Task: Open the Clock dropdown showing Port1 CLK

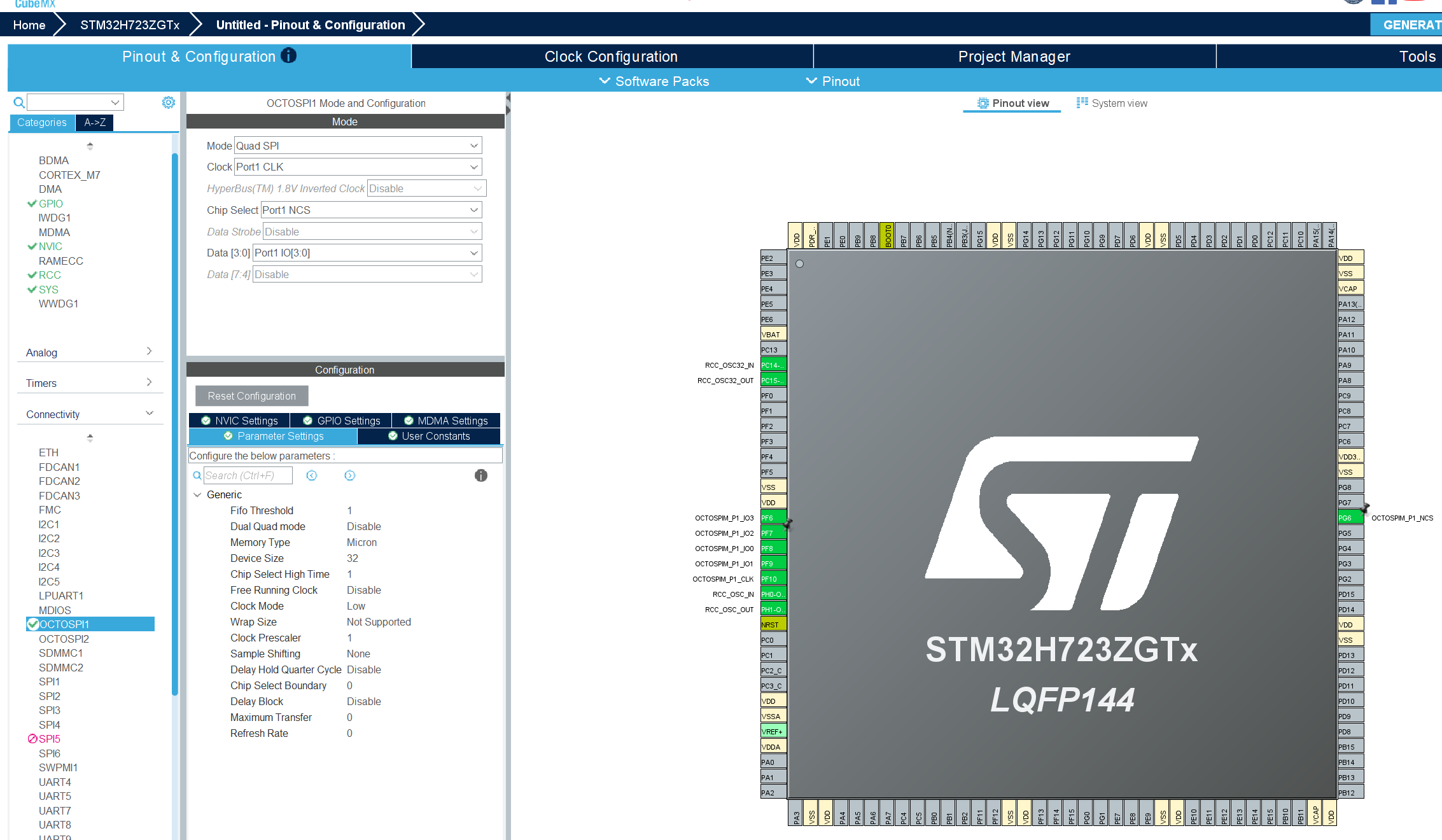Action: click(358, 167)
